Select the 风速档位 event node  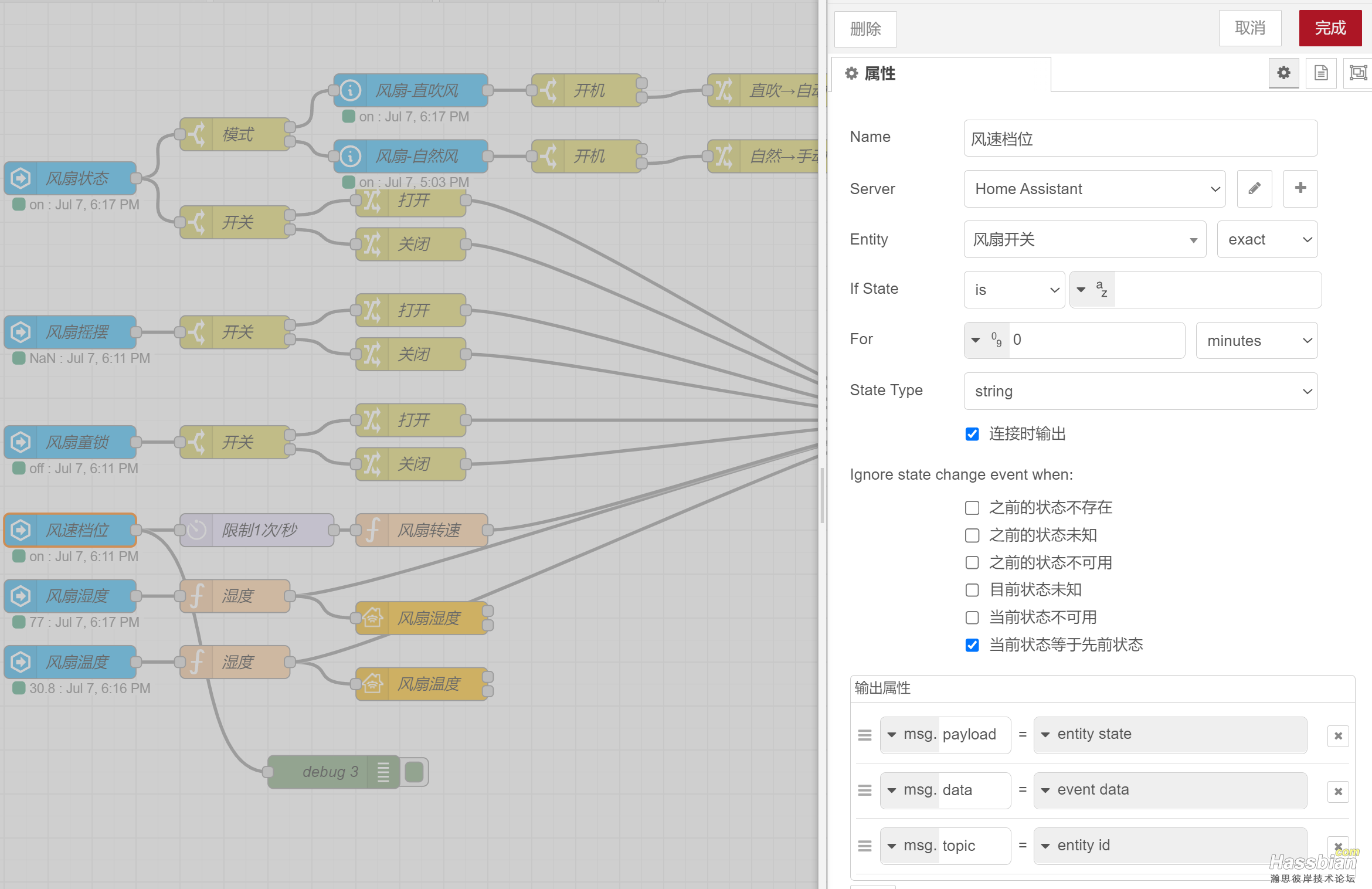point(70,530)
